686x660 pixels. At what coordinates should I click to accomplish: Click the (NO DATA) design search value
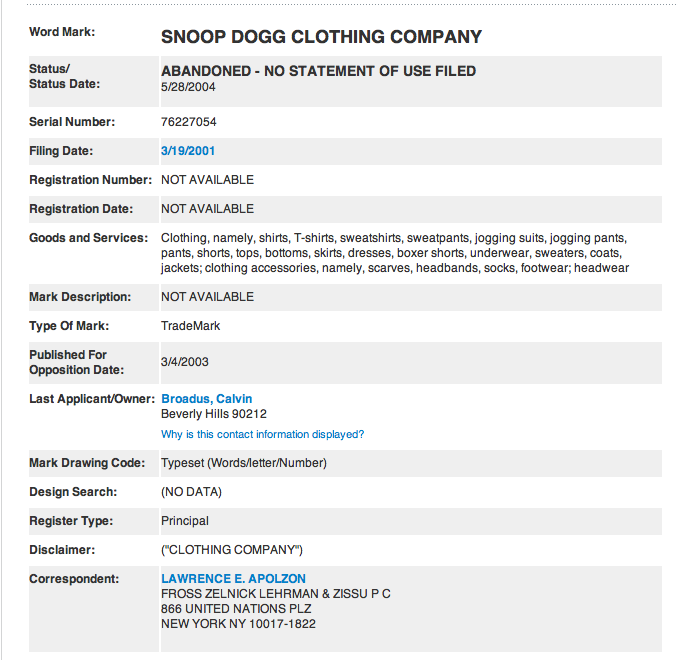point(191,492)
